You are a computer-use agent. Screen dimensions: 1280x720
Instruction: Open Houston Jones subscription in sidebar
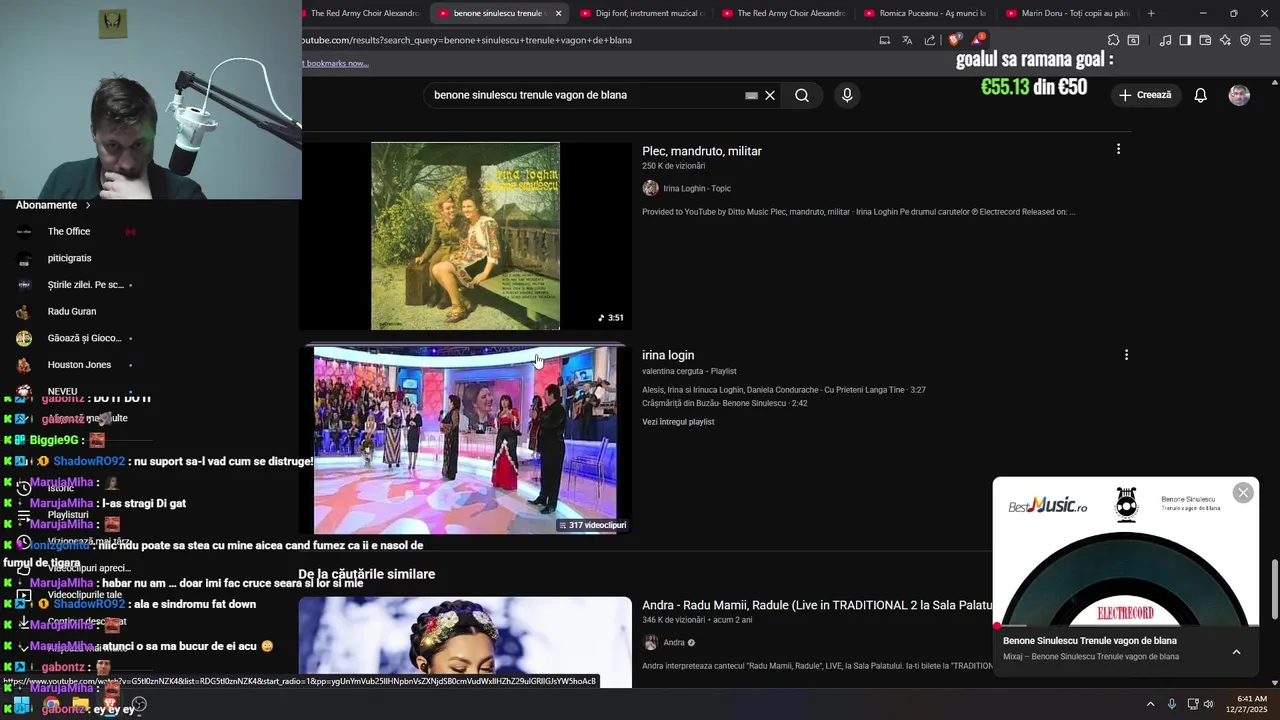[79, 364]
